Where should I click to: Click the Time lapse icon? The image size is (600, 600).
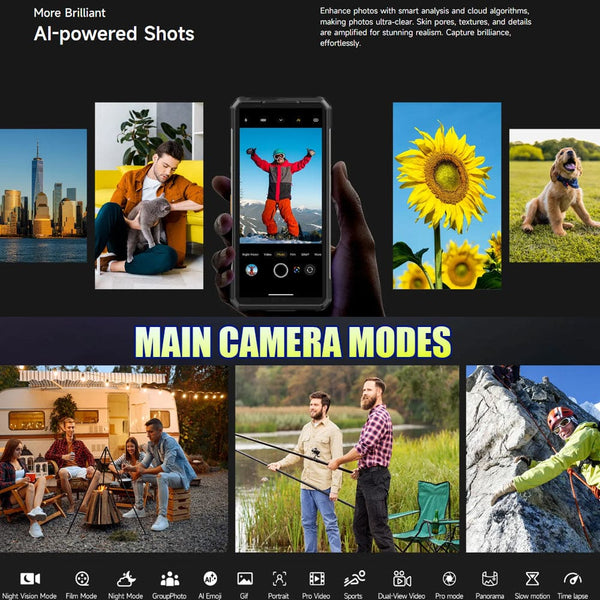pyautogui.click(x=572, y=578)
